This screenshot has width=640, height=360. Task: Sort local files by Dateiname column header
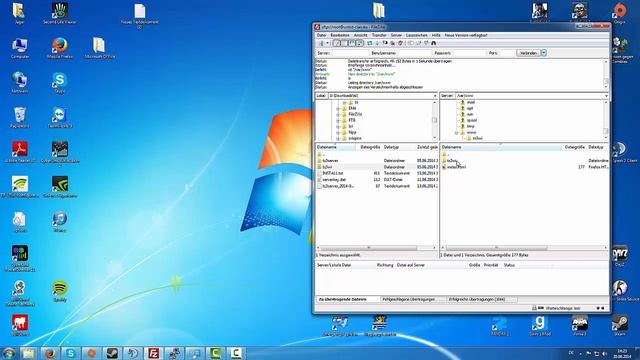tap(336, 147)
